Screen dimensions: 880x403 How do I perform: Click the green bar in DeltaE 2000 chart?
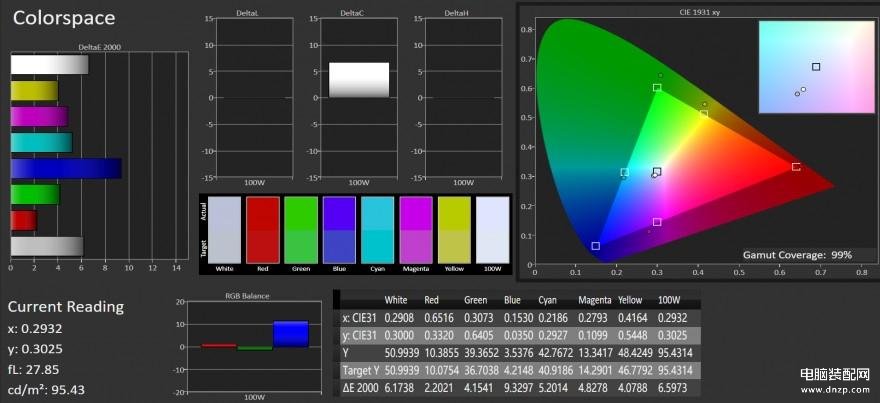(35, 195)
